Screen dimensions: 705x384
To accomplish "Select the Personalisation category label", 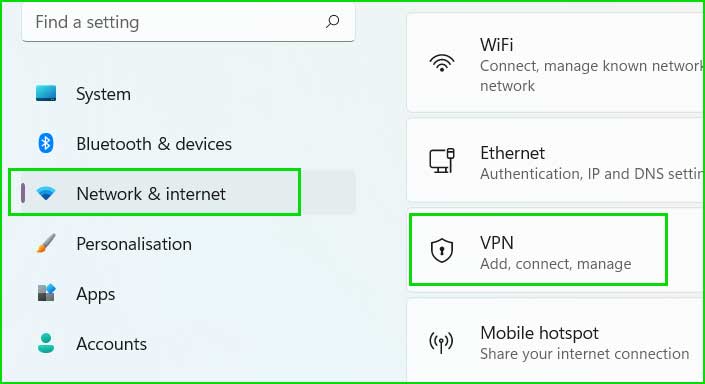I will [134, 244].
